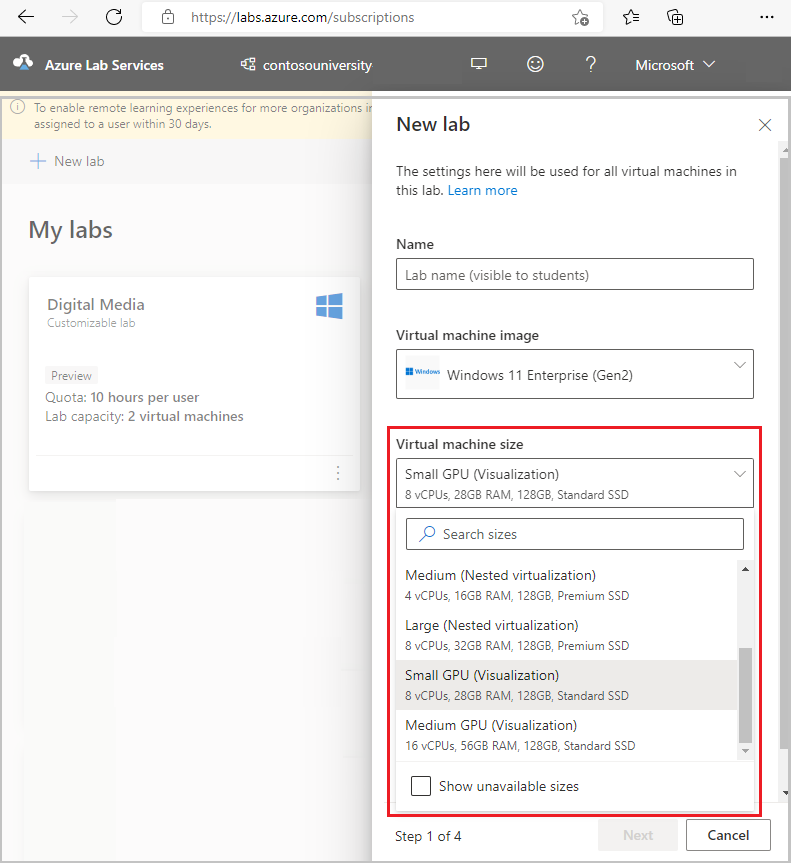Click the info icon in notification banner

click(18, 107)
